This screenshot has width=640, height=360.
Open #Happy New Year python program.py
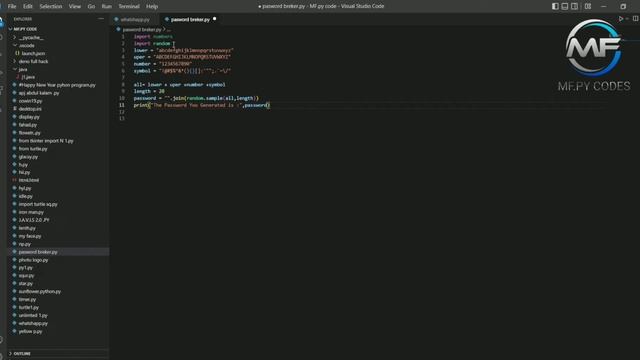pyautogui.click(x=57, y=85)
